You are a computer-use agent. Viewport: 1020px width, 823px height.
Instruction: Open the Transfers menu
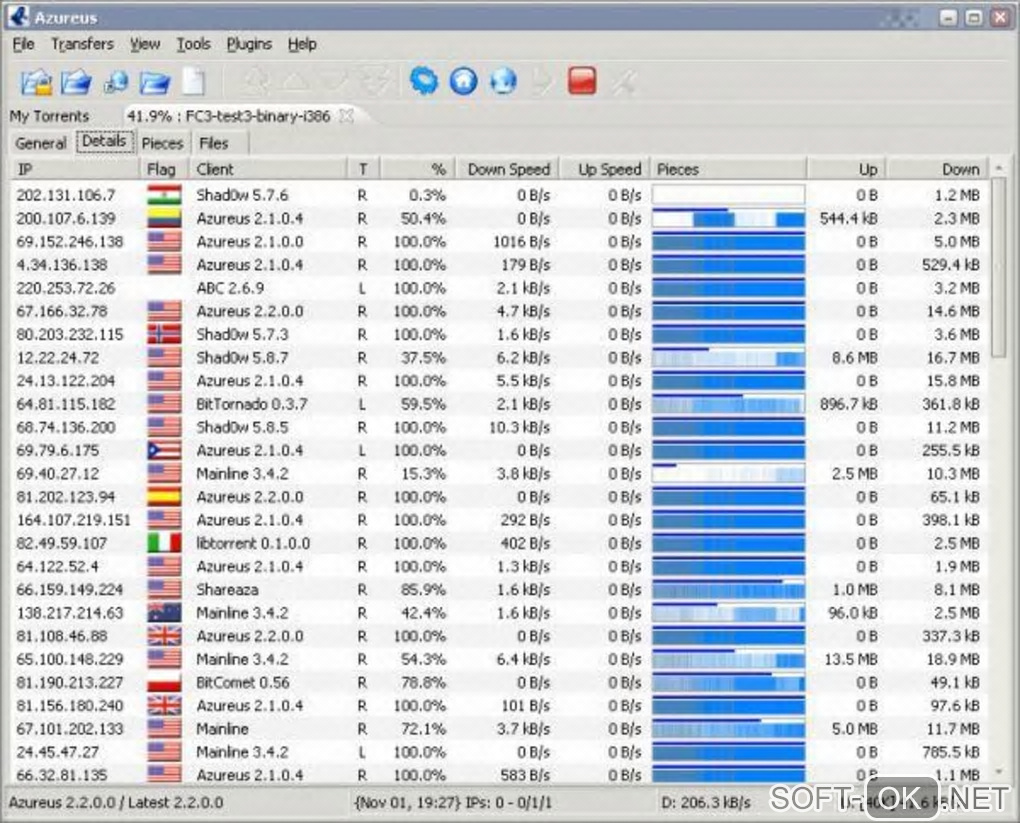82,44
